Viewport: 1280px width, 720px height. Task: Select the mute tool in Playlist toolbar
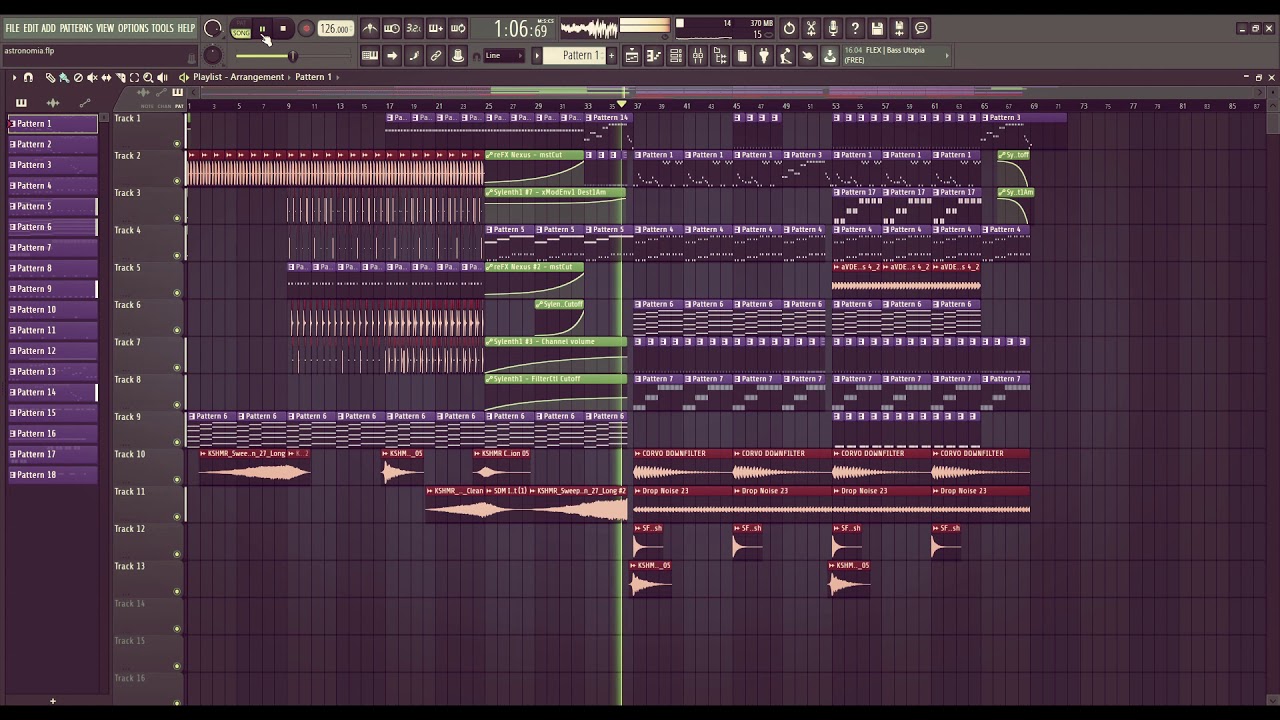[x=92, y=77]
